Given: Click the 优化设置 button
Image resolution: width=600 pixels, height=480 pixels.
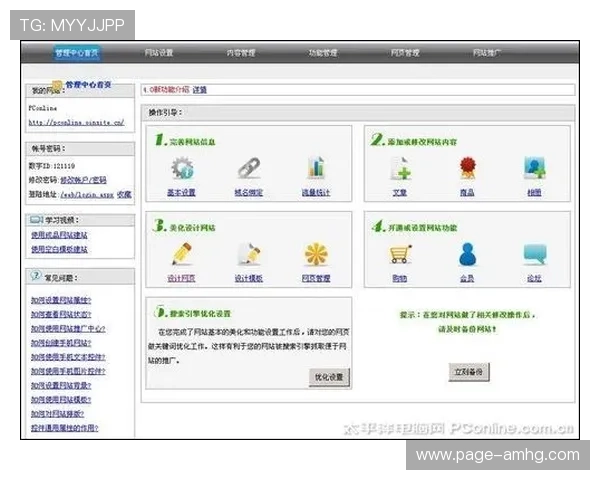Looking at the screenshot, I should point(329,377).
